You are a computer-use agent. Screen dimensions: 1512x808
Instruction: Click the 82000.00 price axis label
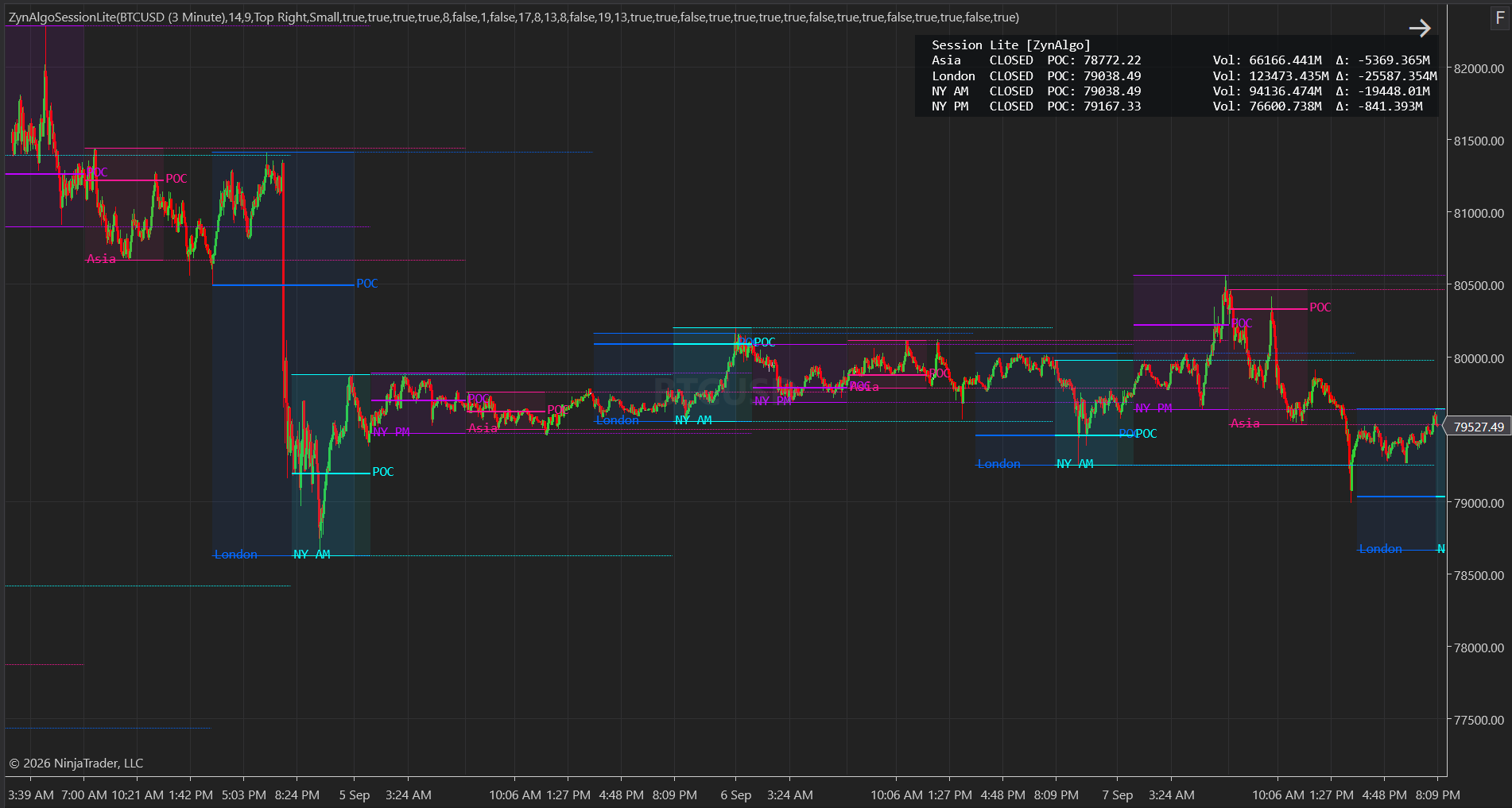pyautogui.click(x=1479, y=69)
